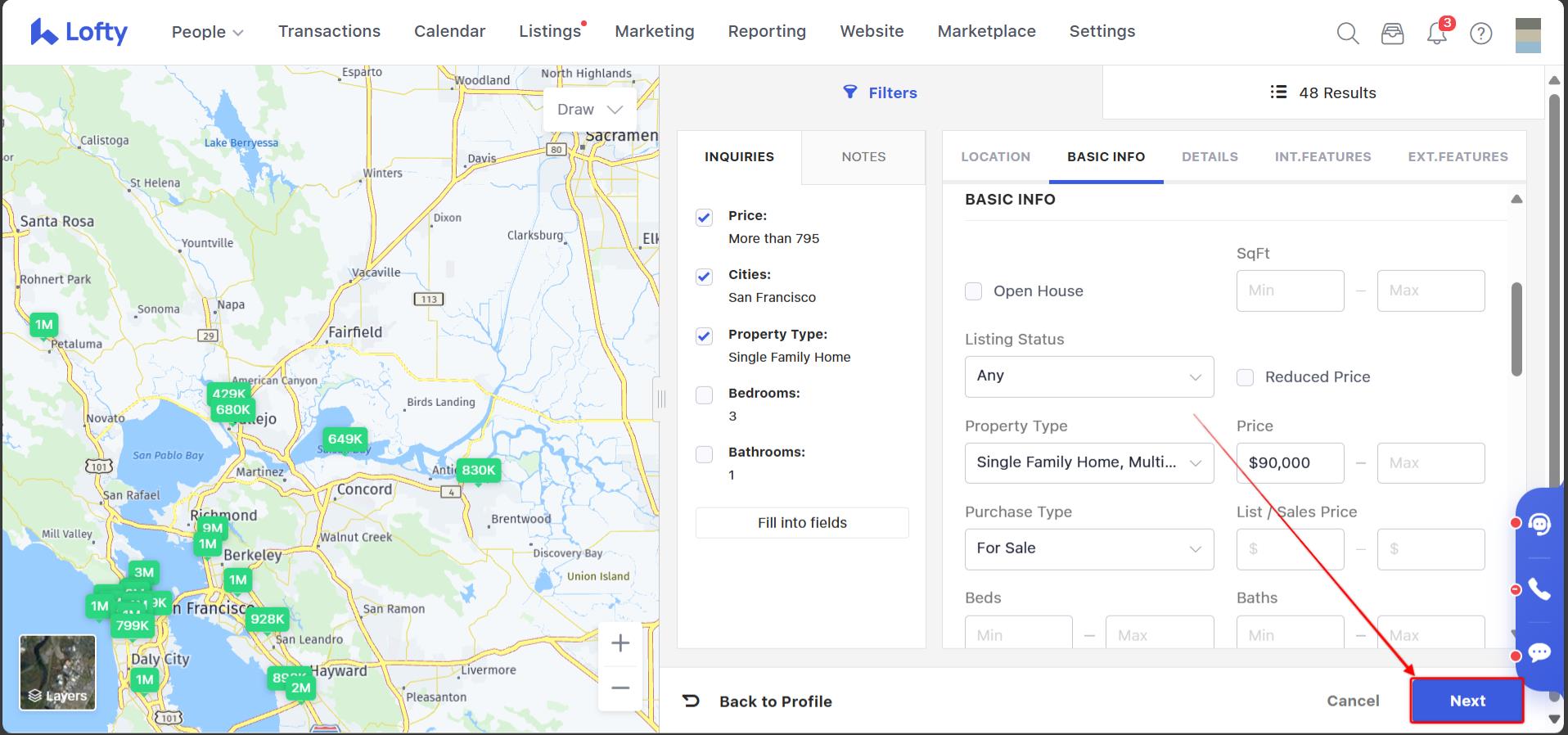Open the Transactions menu
This screenshot has height=735, width=1568.
click(329, 31)
